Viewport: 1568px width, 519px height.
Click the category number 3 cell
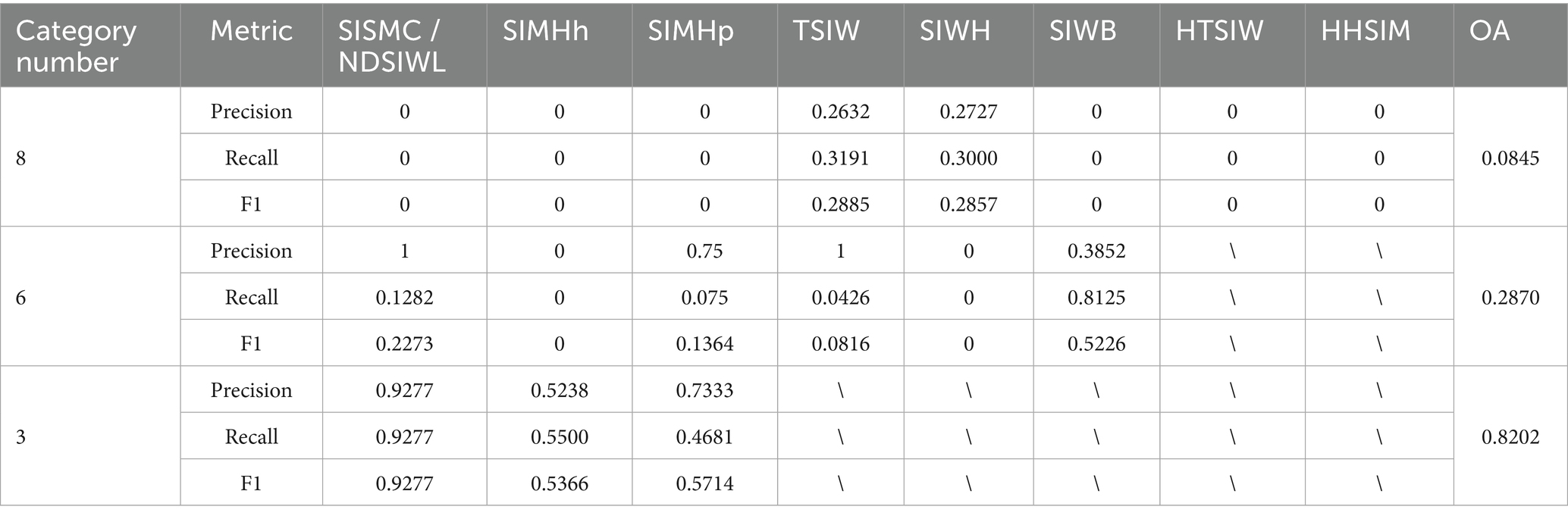(x=21, y=436)
